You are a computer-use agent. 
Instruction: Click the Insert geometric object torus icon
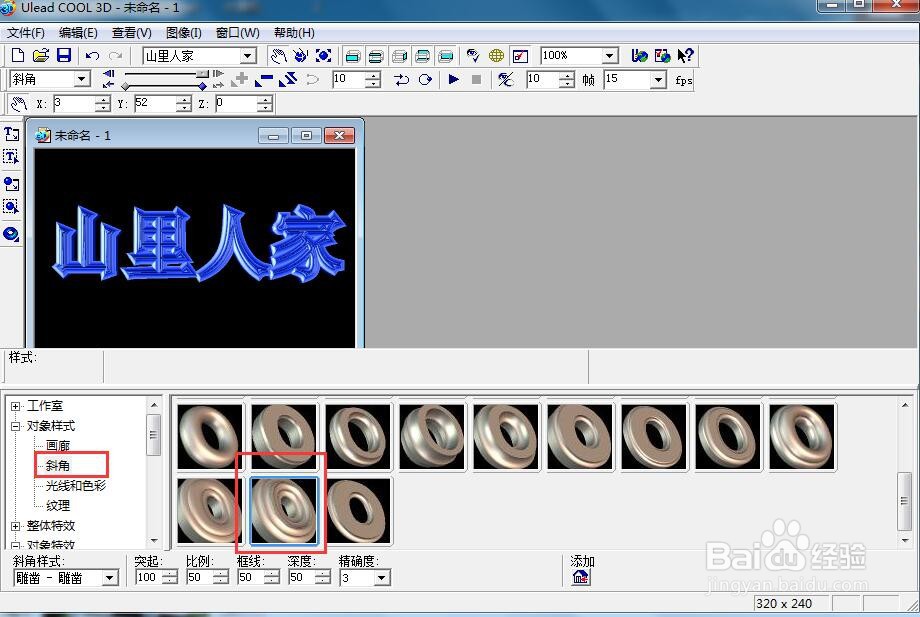coord(11,234)
